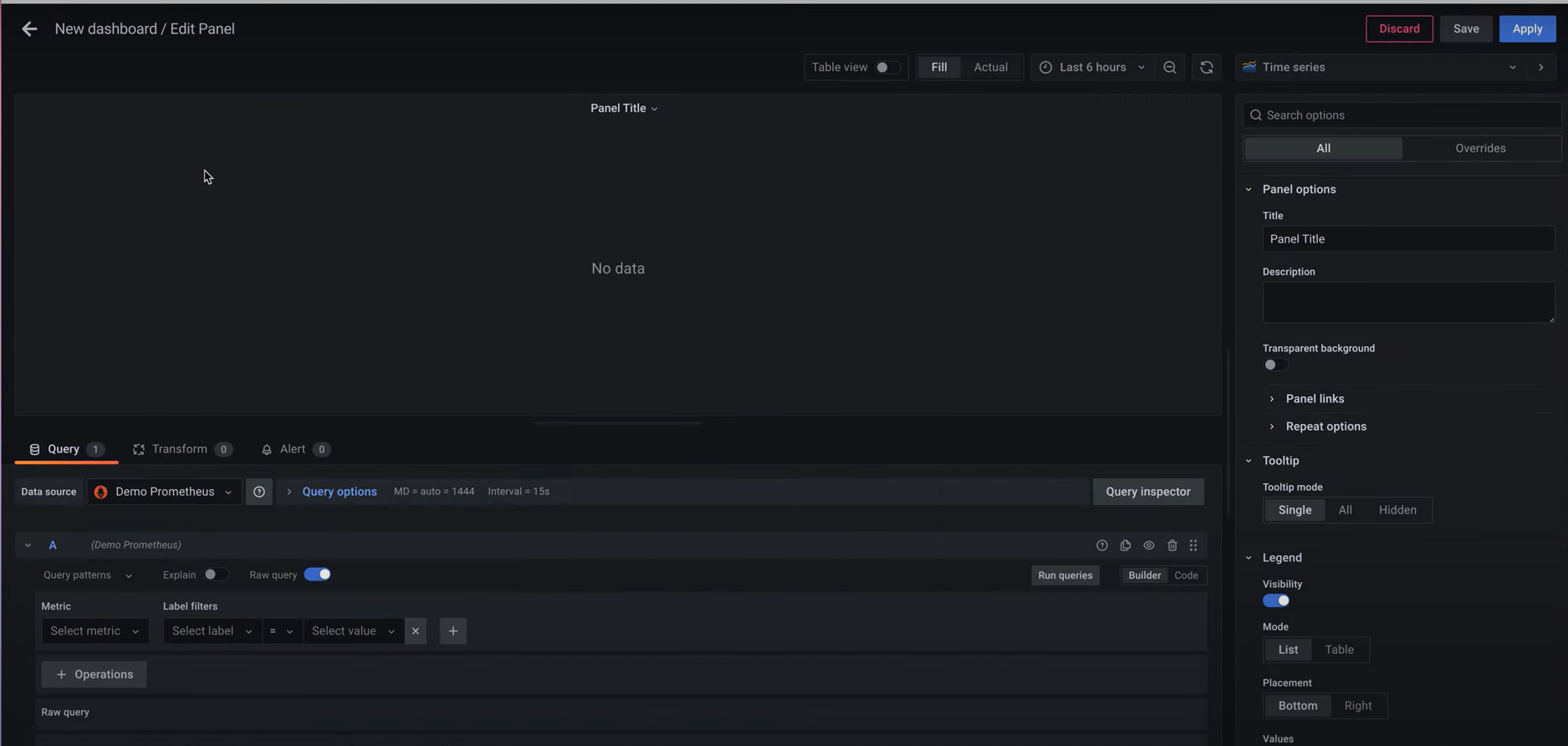This screenshot has height=746, width=1568.
Task: Click the Demo Prometheus logo icon
Action: tap(101, 492)
